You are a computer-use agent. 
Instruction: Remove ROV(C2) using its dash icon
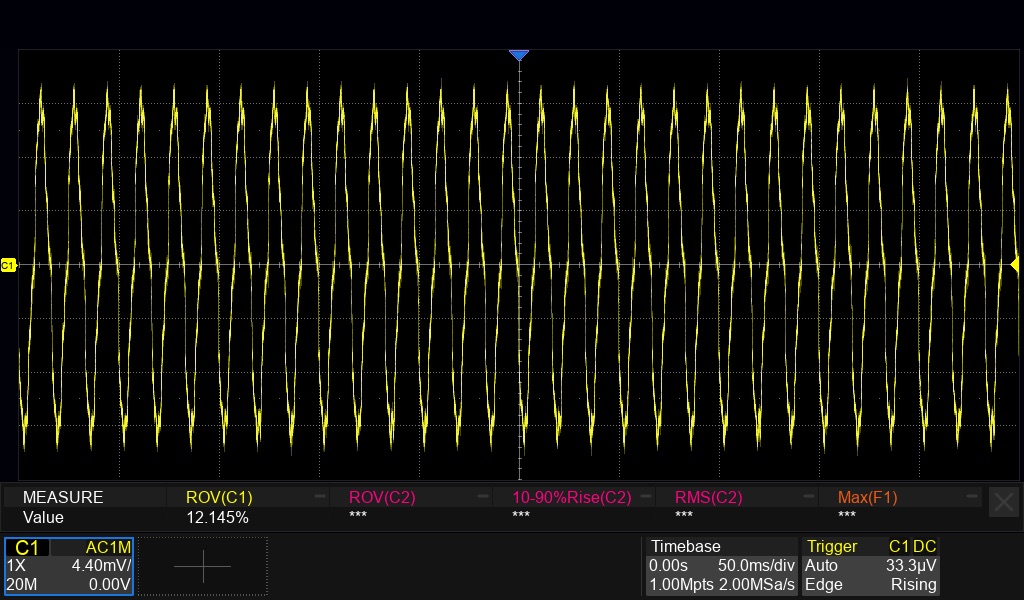(x=483, y=497)
